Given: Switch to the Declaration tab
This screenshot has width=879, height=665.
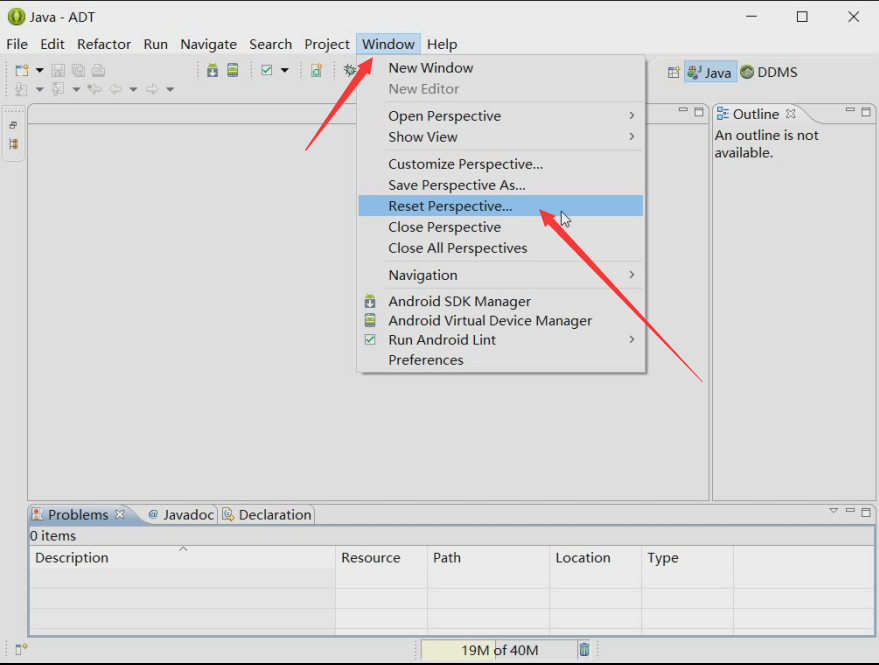Looking at the screenshot, I should coord(267,514).
